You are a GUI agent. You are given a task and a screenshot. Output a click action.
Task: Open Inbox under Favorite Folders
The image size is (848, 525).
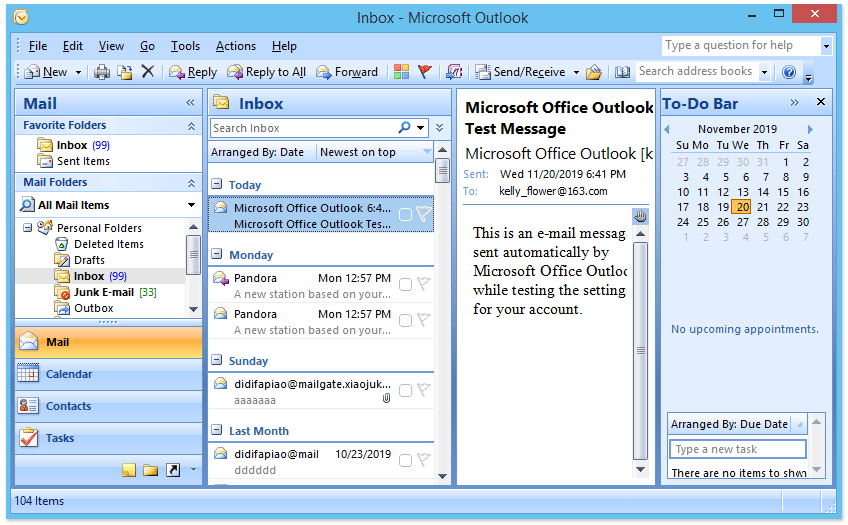72,145
